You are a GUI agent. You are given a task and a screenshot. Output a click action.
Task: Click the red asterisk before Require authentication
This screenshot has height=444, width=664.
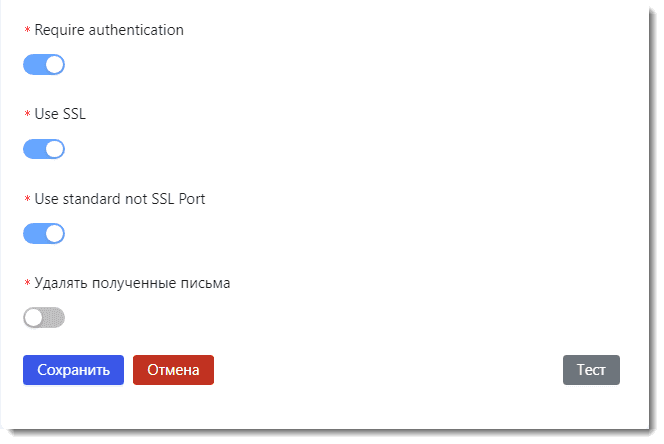point(27,31)
